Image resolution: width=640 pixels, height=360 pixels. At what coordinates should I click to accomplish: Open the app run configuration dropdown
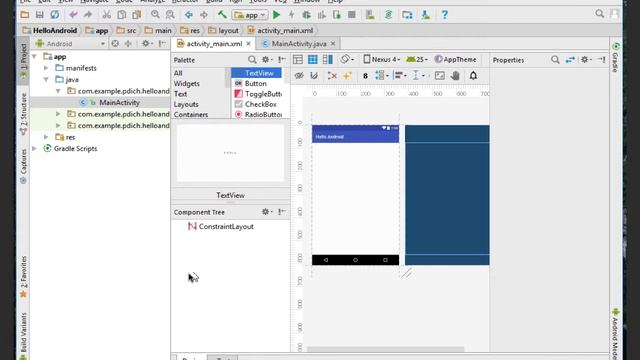tap(250, 15)
